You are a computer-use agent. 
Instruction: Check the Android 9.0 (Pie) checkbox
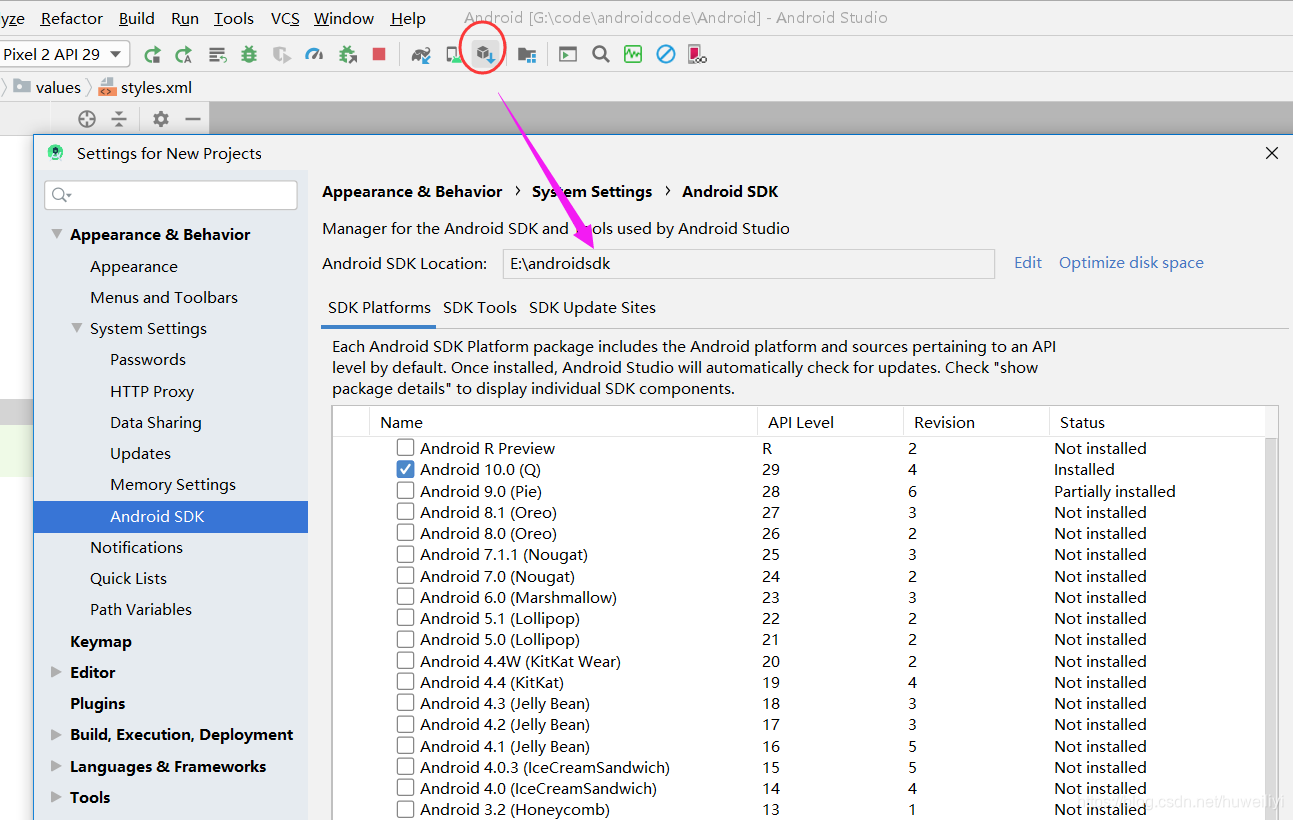tap(405, 491)
